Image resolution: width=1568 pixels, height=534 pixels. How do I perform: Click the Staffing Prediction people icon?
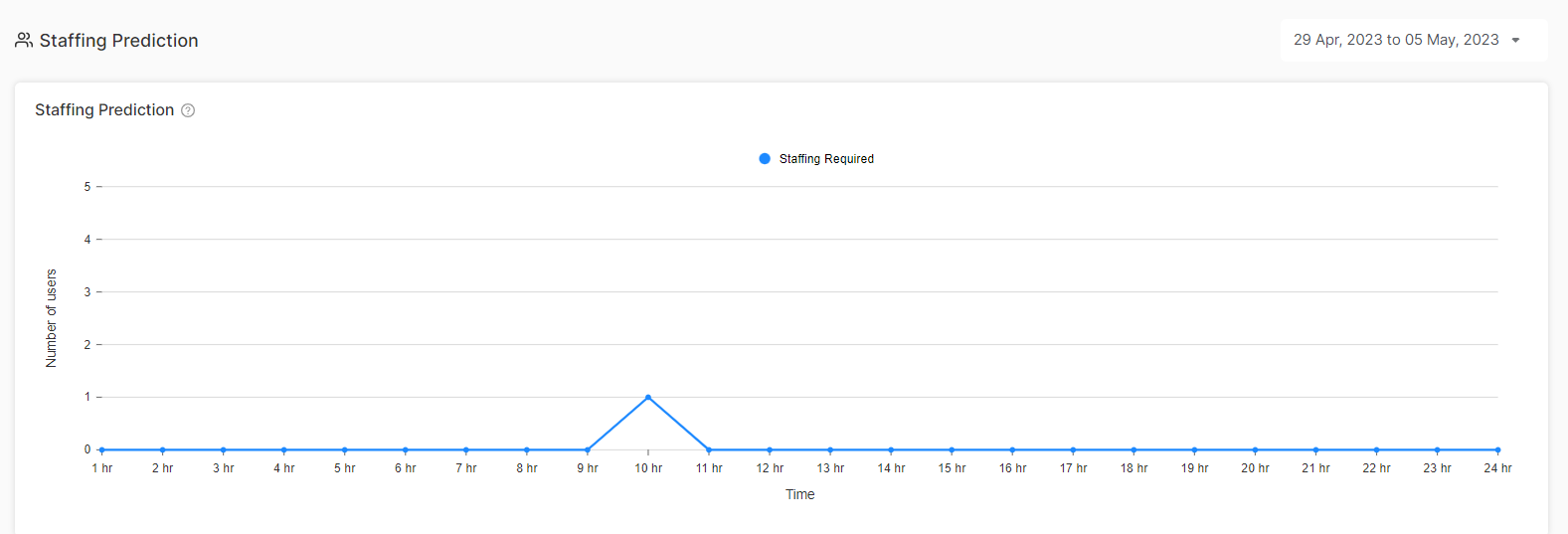24,41
